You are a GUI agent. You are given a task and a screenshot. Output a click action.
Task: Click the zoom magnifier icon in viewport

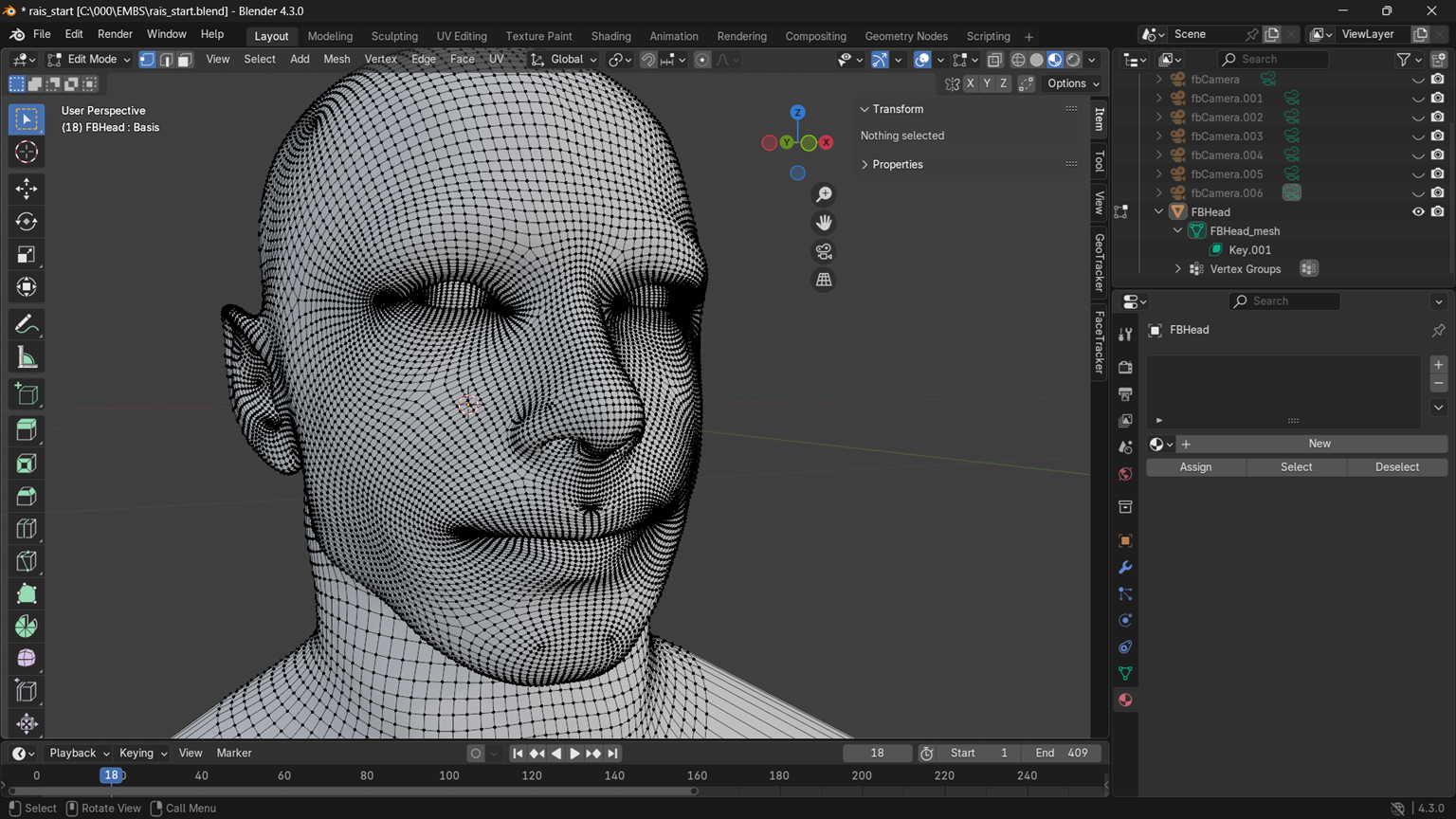824,194
